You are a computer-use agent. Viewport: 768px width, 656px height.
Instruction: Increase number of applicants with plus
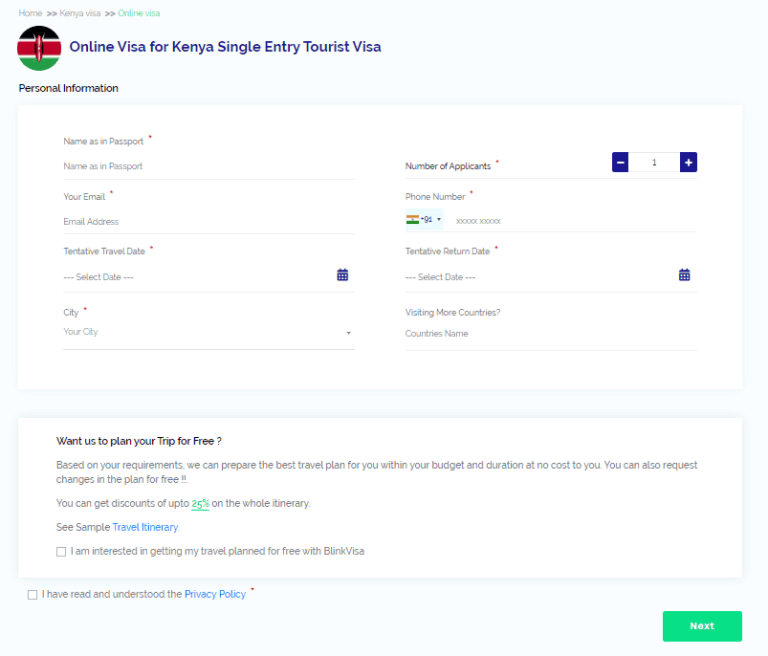[688, 162]
